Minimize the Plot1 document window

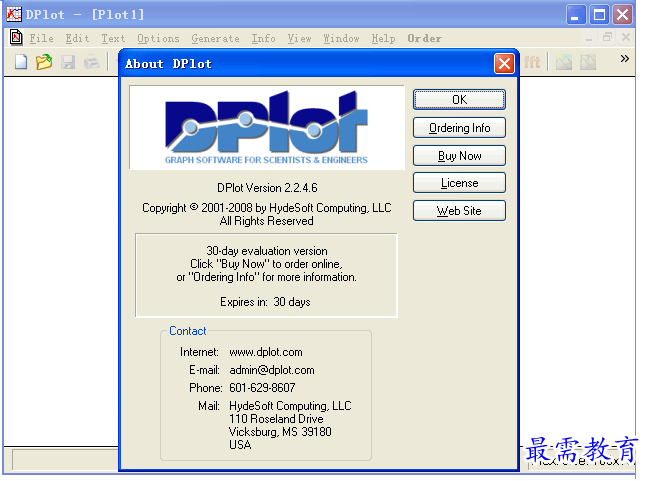pyautogui.click(x=589, y=38)
